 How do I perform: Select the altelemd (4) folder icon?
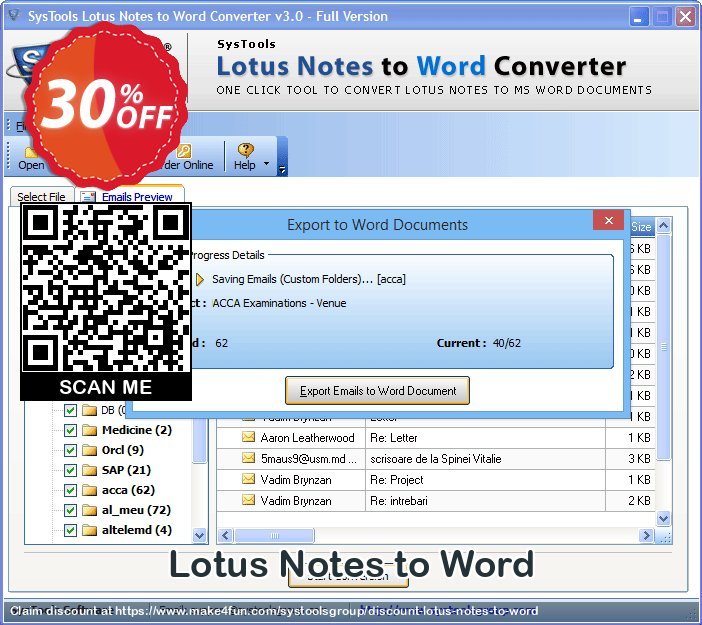pos(90,530)
